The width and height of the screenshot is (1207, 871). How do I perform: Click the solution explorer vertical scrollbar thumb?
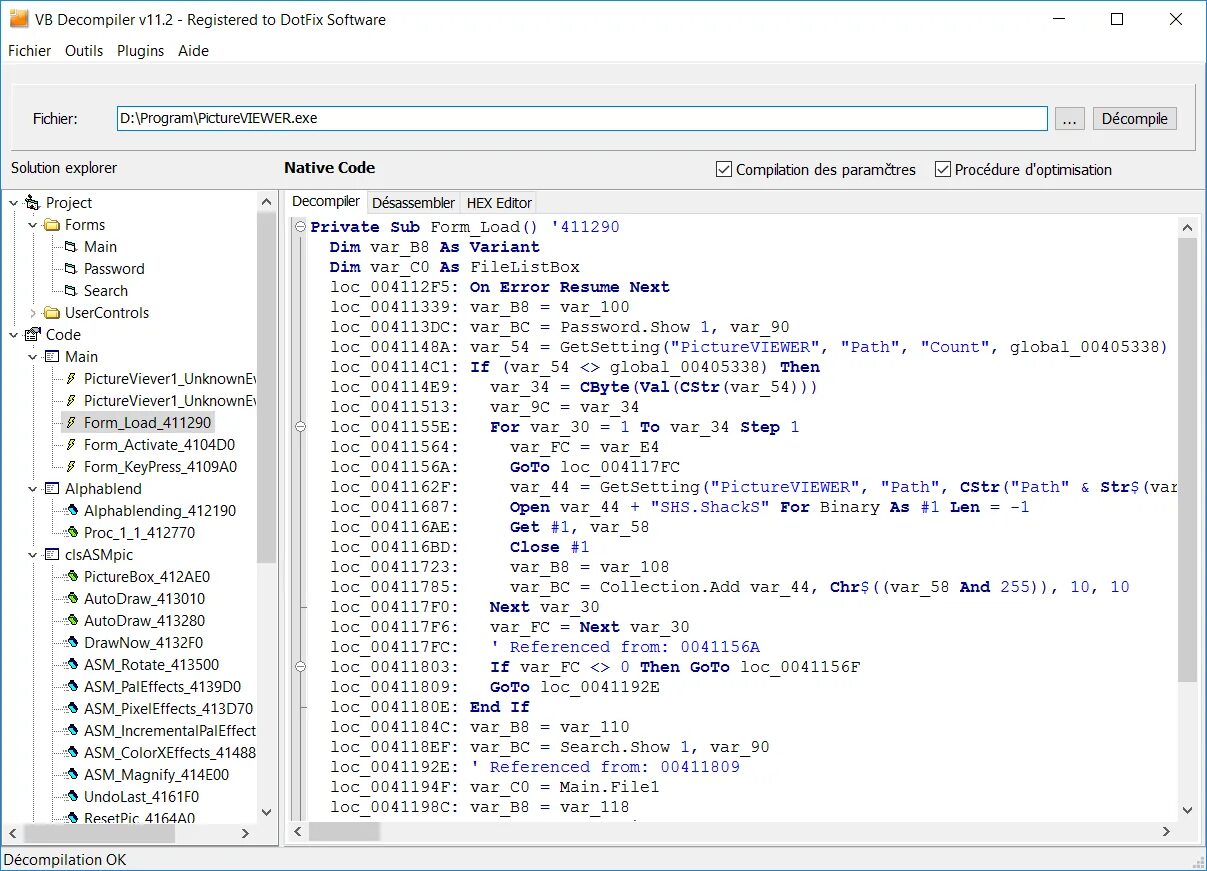[266, 387]
